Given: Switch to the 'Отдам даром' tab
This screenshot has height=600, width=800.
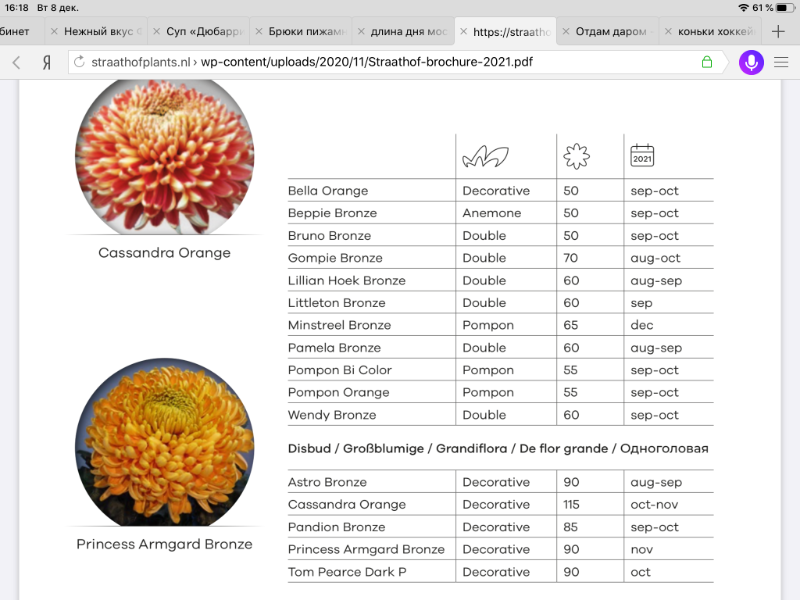Looking at the screenshot, I should 615,32.
